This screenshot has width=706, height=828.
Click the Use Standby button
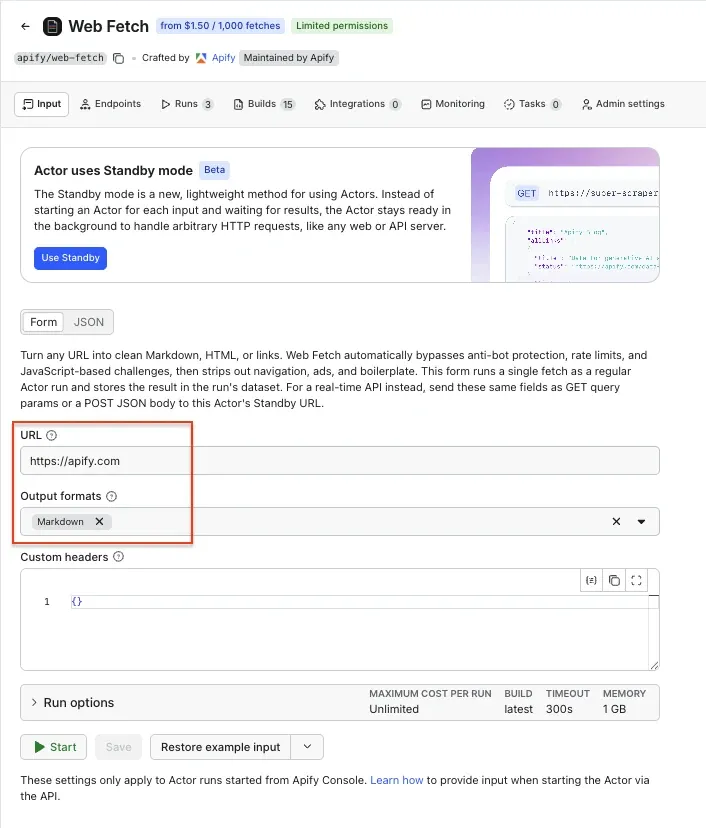[70, 258]
